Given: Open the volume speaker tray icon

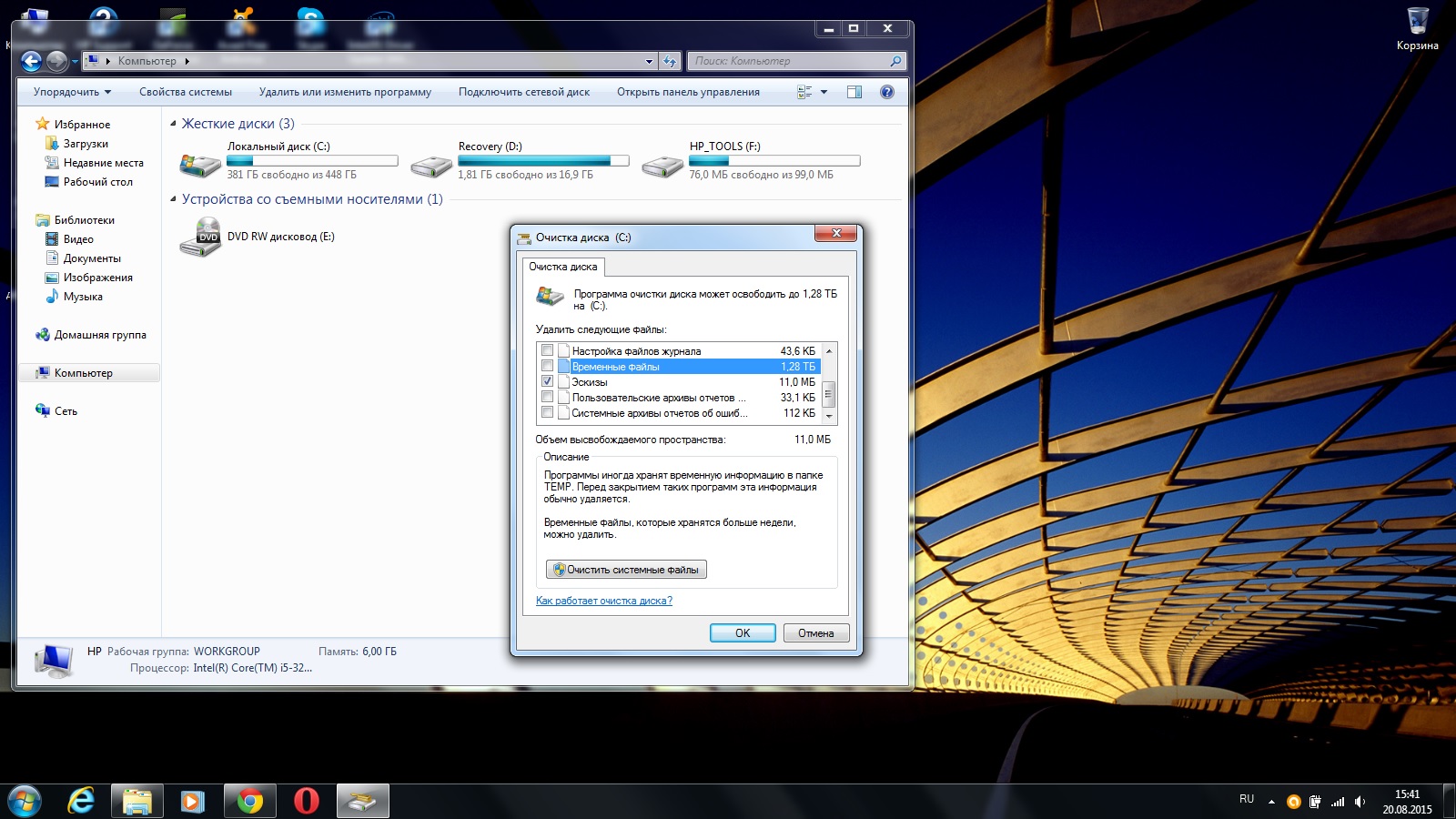Looking at the screenshot, I should pos(1360,802).
